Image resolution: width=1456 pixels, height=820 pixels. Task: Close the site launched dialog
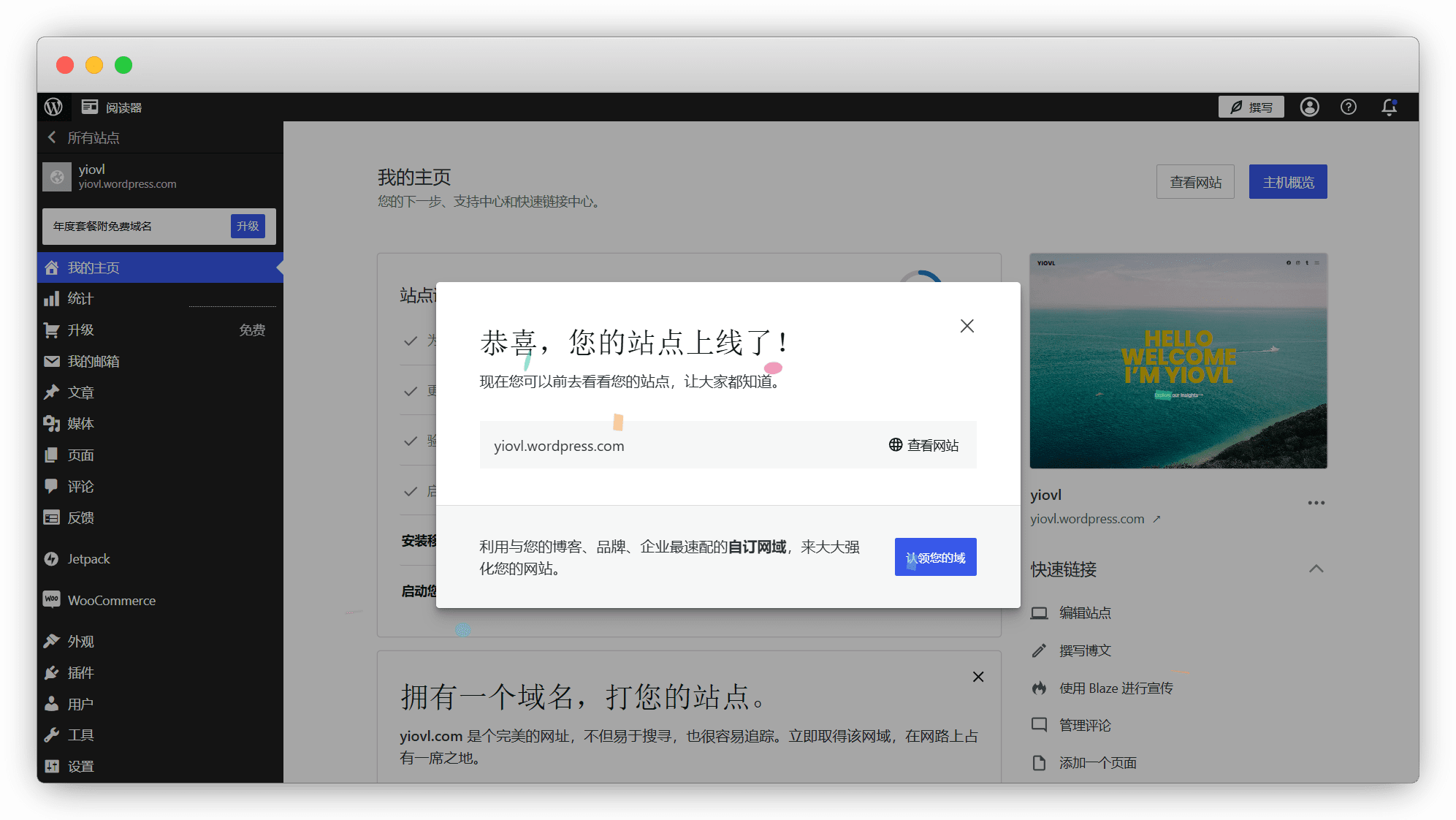(x=967, y=326)
